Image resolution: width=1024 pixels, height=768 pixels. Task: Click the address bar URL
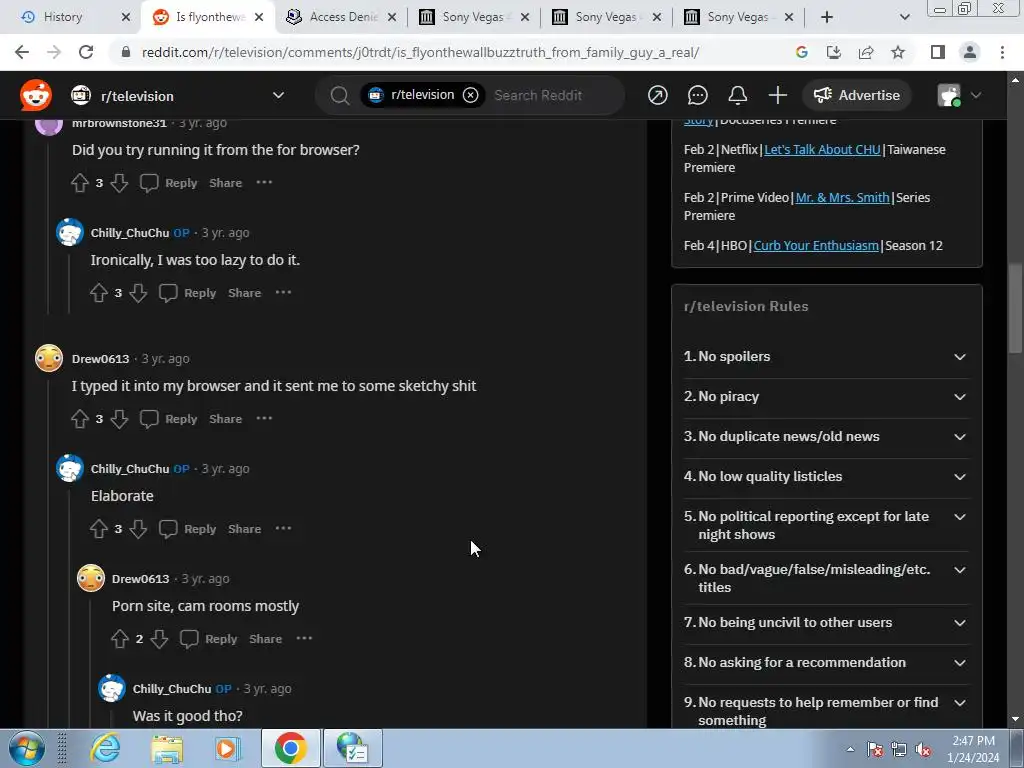click(420, 52)
